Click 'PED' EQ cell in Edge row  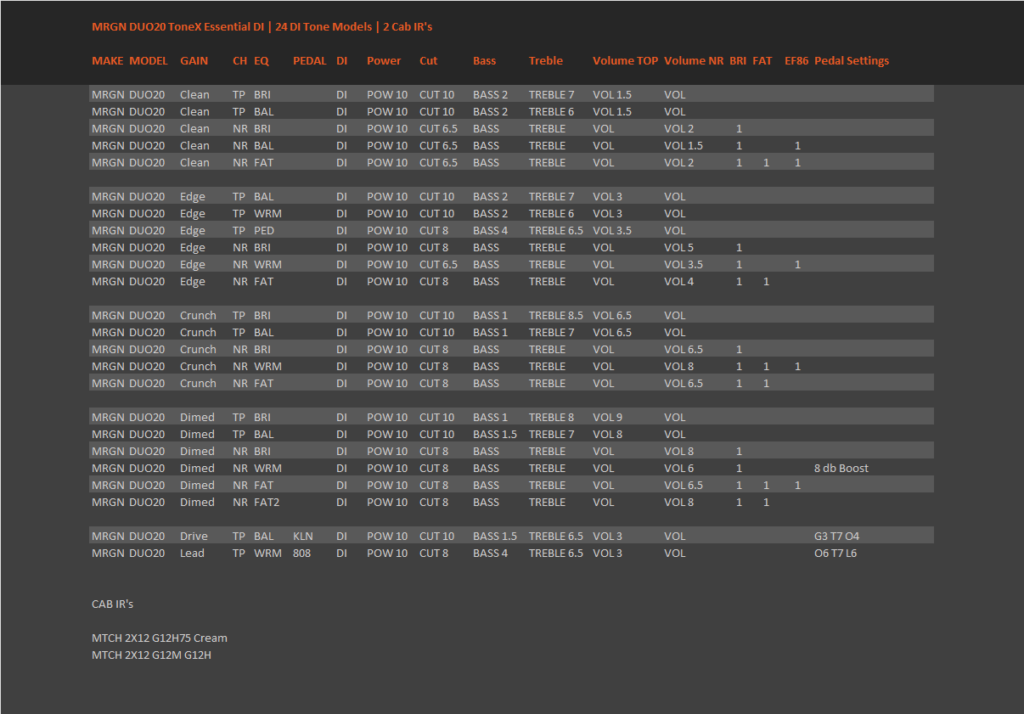tap(264, 231)
